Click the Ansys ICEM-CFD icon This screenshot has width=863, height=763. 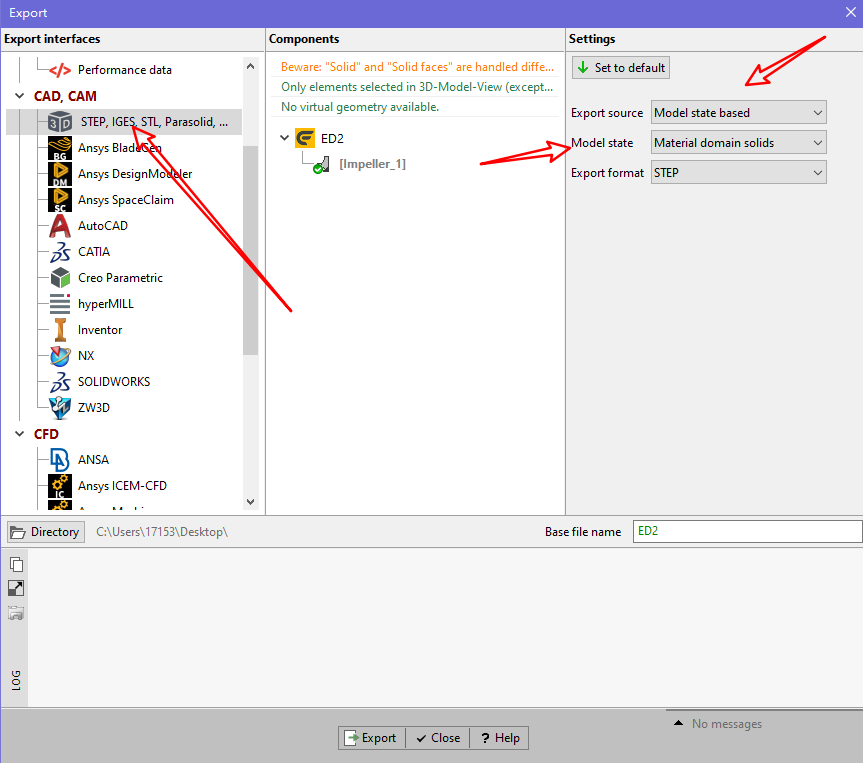tap(60, 486)
